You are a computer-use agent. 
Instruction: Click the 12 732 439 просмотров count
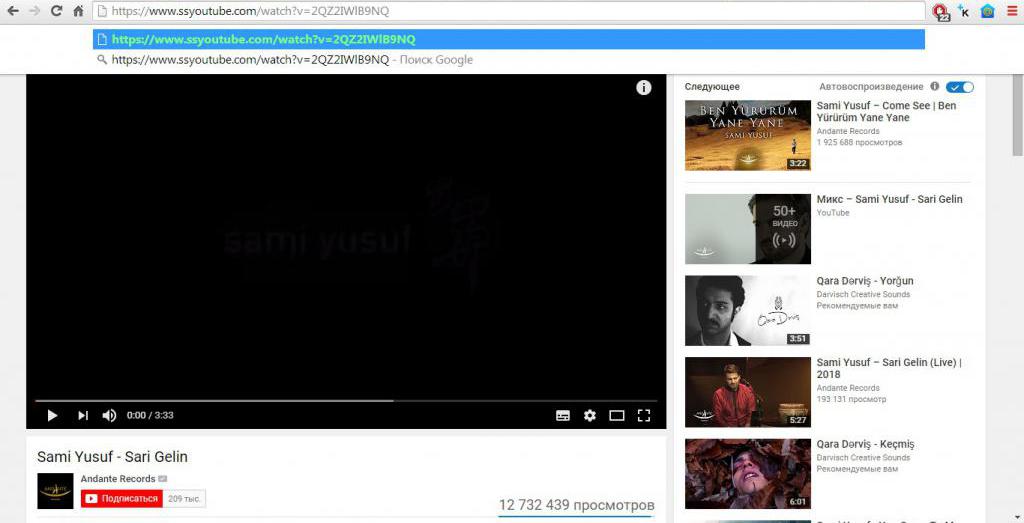click(577, 505)
